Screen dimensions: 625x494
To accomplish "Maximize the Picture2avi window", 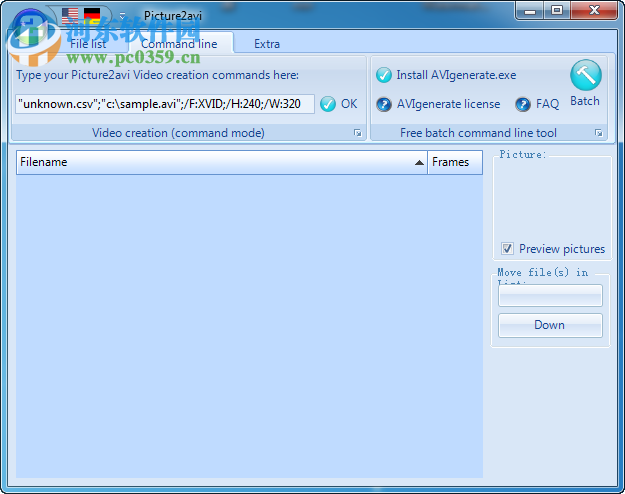I will point(557,11).
